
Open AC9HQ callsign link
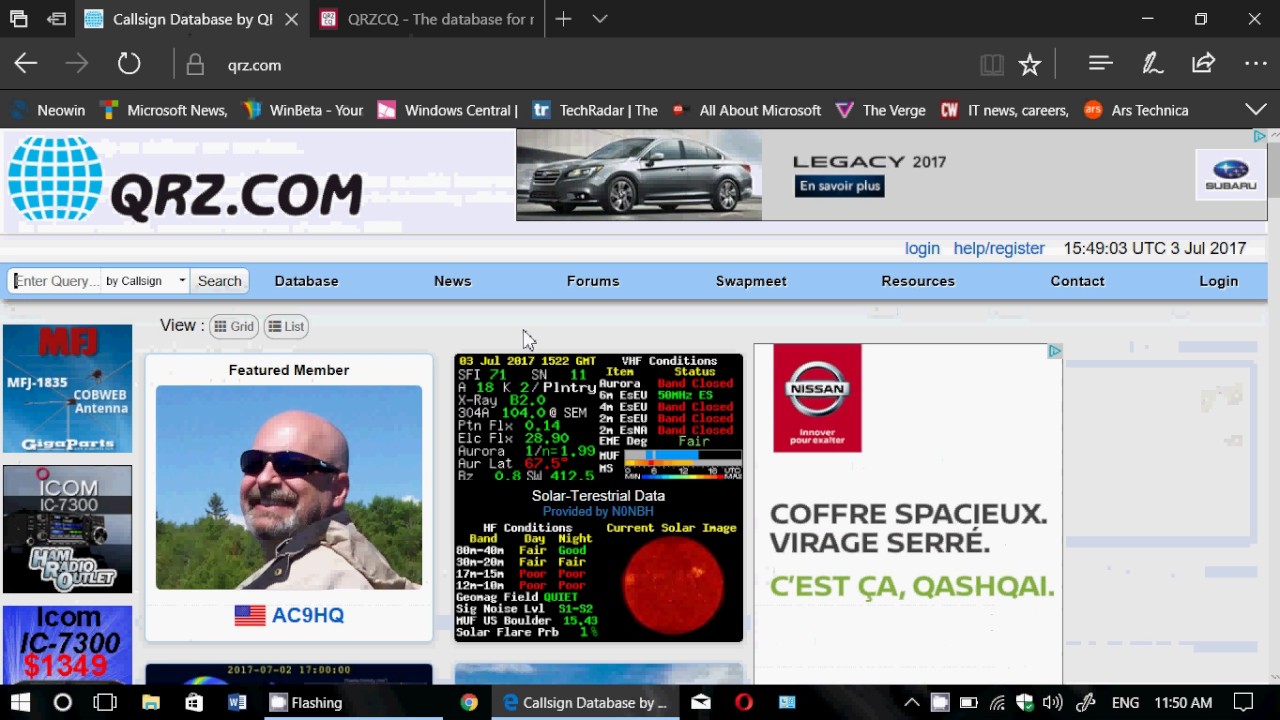[x=307, y=615]
